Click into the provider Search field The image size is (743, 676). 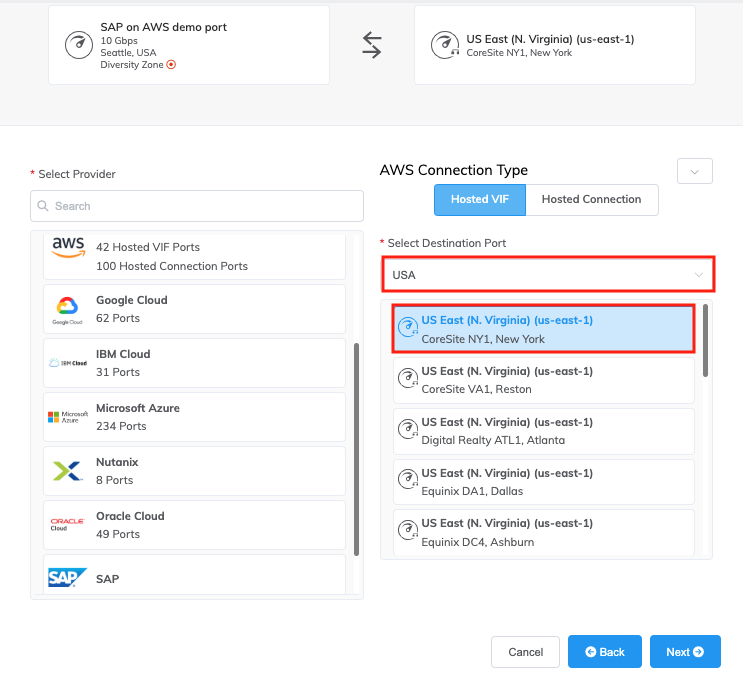[197, 206]
